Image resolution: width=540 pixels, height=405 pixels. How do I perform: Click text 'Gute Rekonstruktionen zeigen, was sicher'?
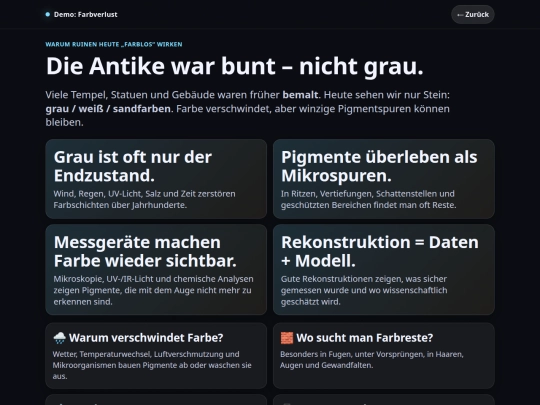click(x=364, y=279)
